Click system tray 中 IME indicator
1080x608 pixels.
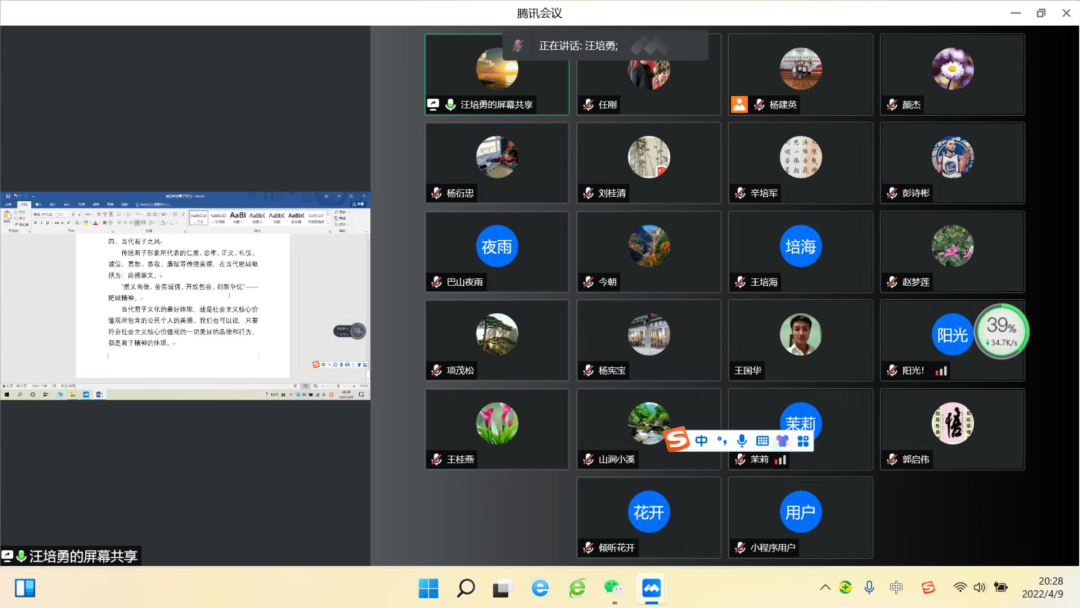(x=896, y=587)
